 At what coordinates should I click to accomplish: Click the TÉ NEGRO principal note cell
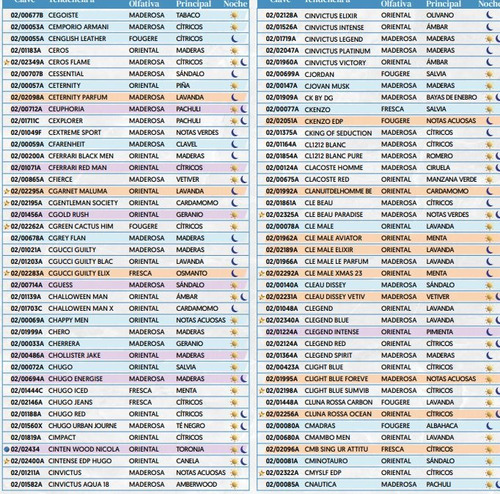point(191,426)
